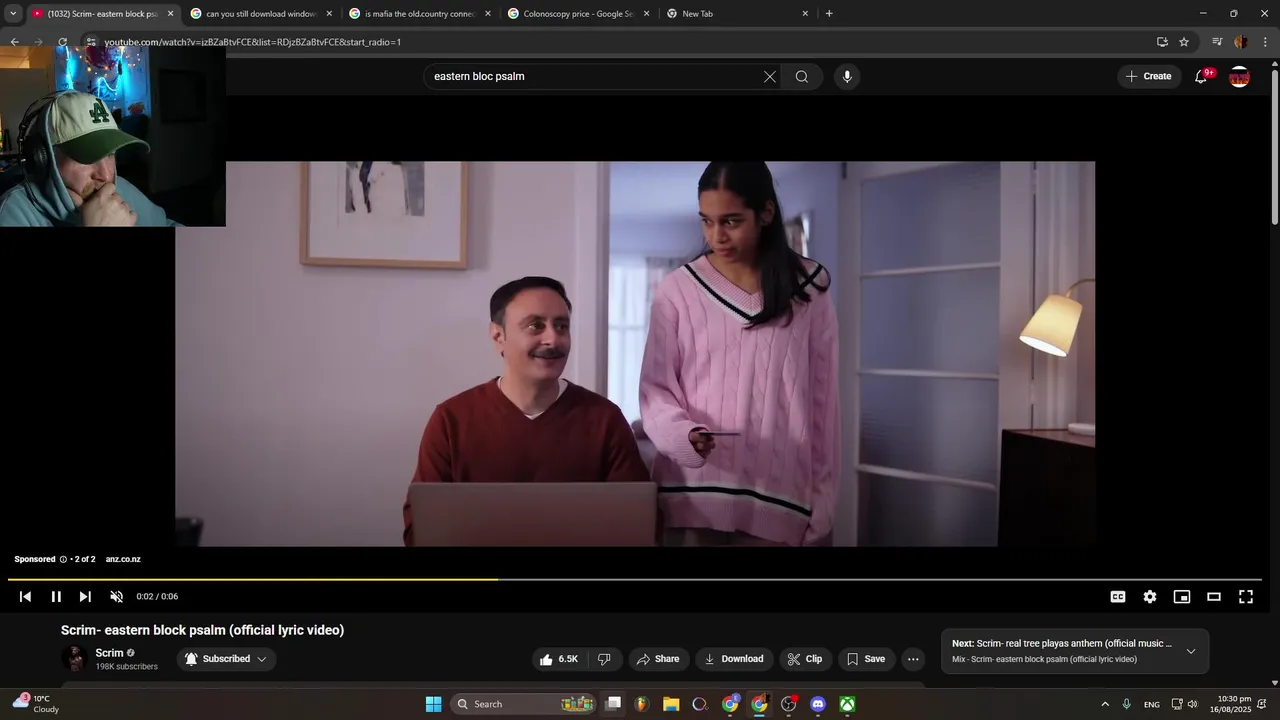
Task: Open the Scrim channel avatar
Action: tap(75, 658)
